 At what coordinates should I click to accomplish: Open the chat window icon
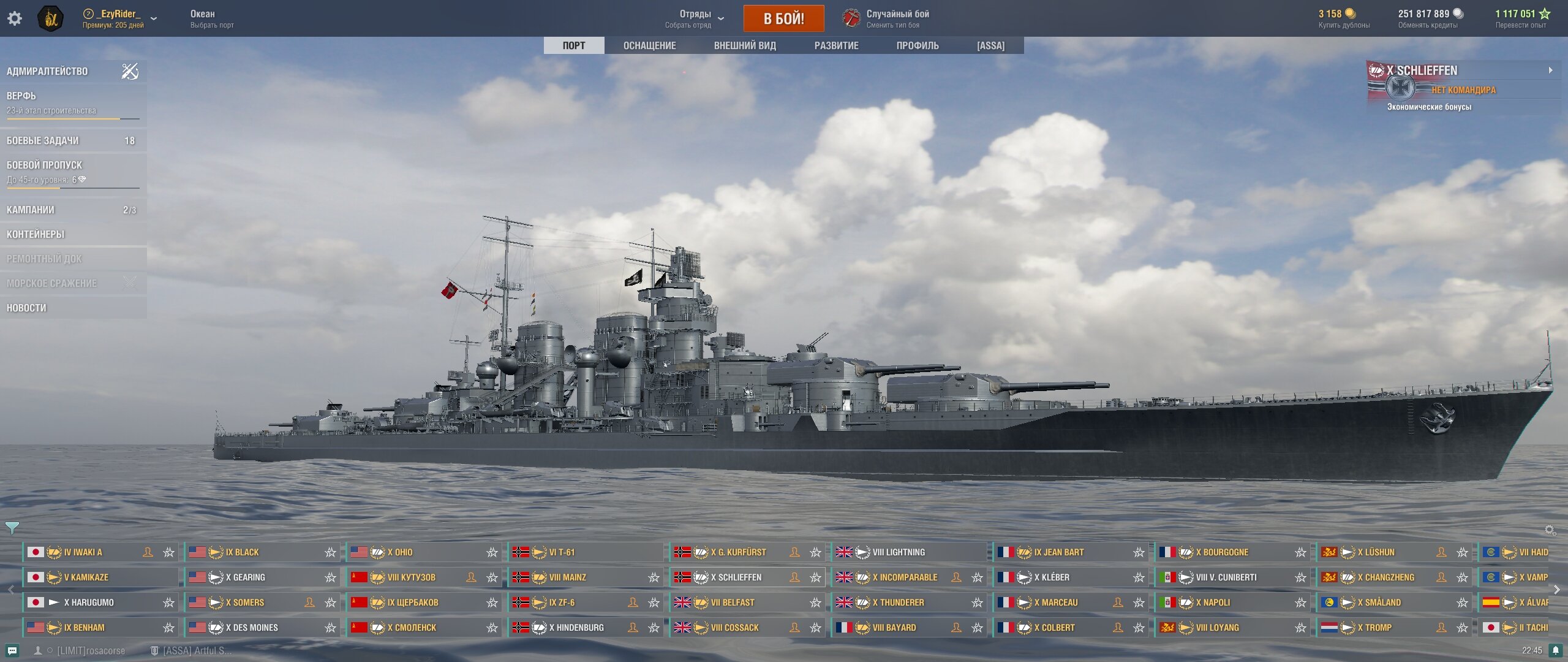[x=12, y=650]
